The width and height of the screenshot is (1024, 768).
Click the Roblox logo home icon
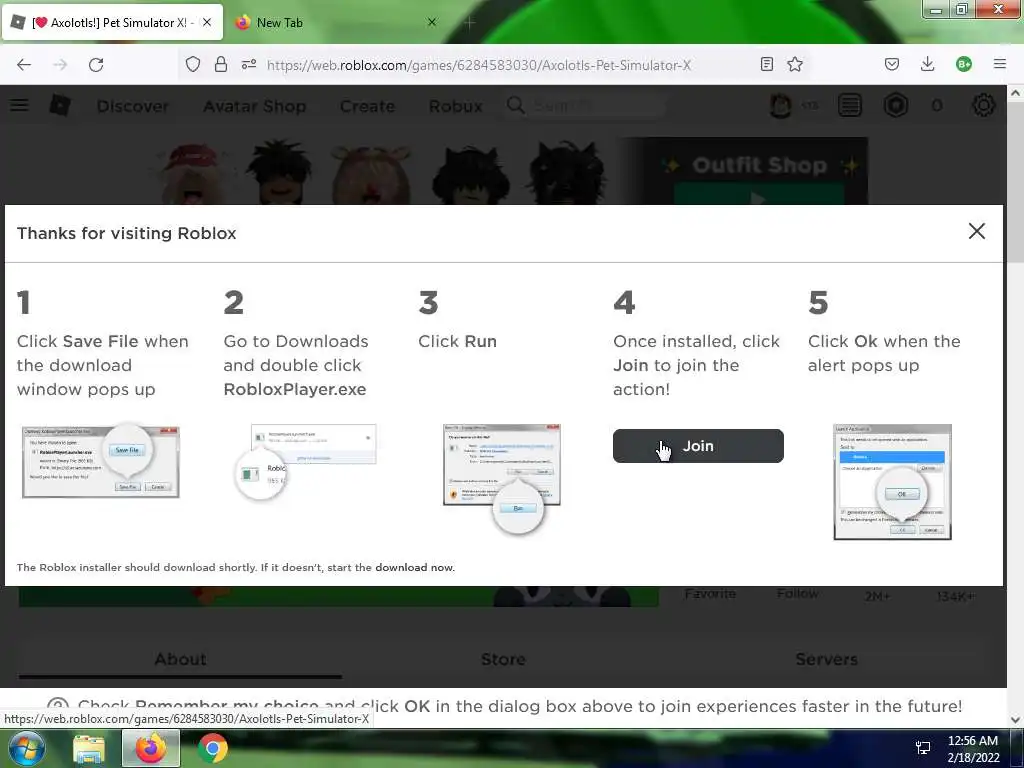tap(60, 105)
